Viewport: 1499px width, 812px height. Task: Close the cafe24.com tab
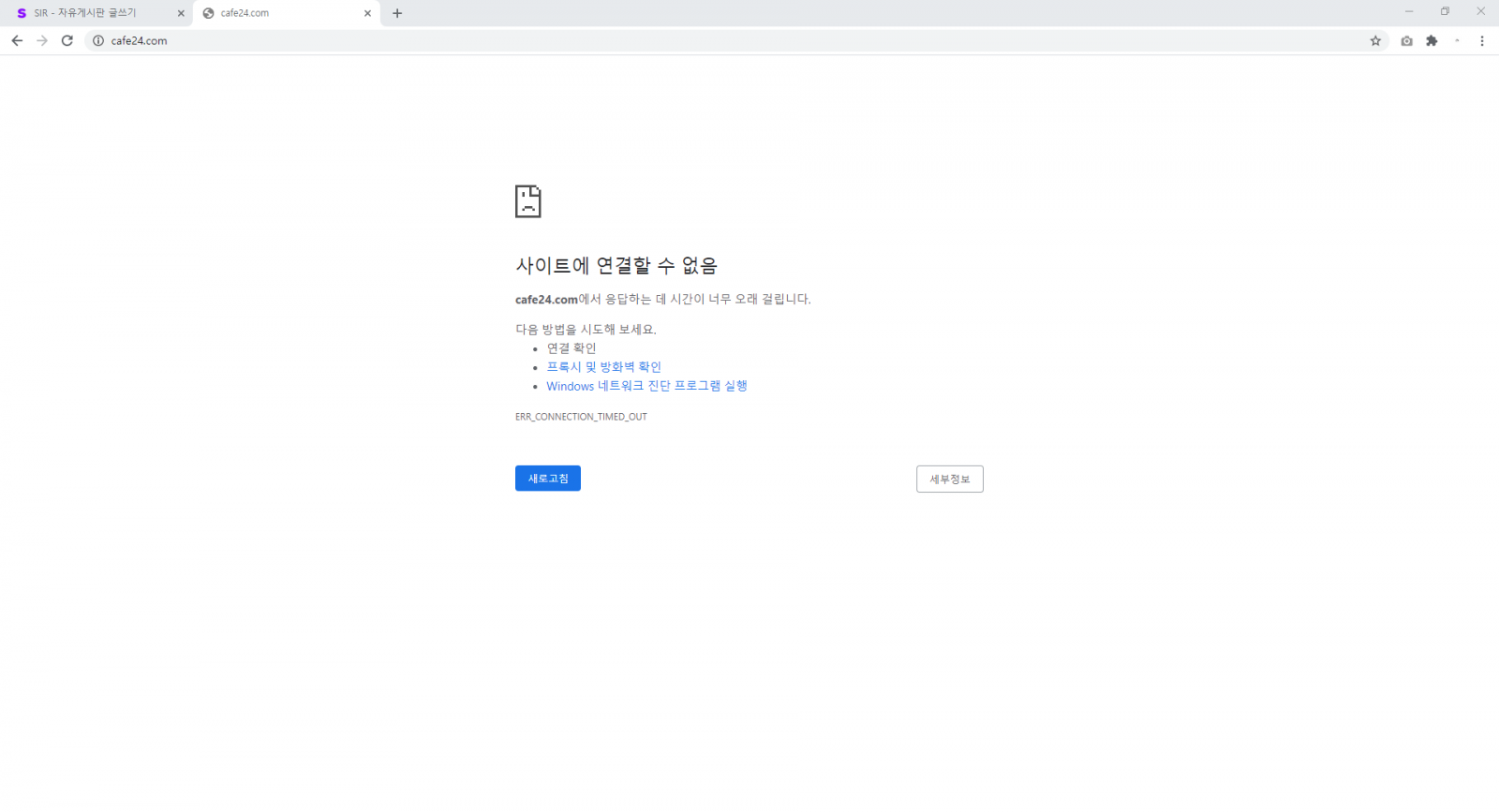tap(367, 13)
